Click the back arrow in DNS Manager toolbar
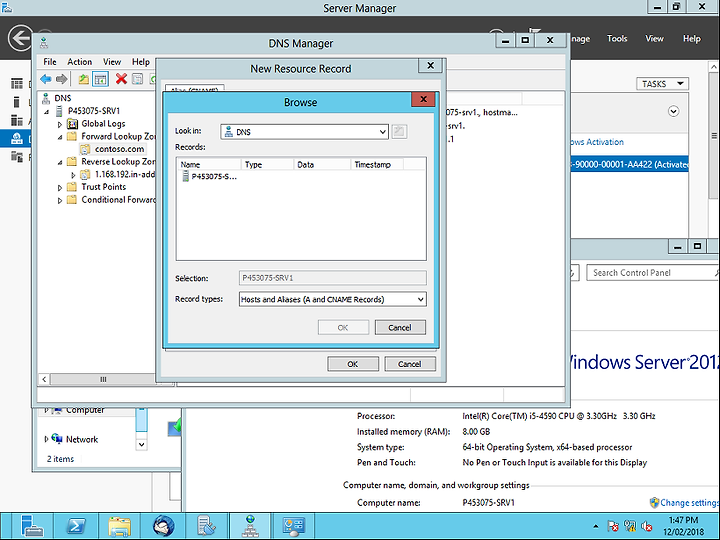 (x=45, y=79)
